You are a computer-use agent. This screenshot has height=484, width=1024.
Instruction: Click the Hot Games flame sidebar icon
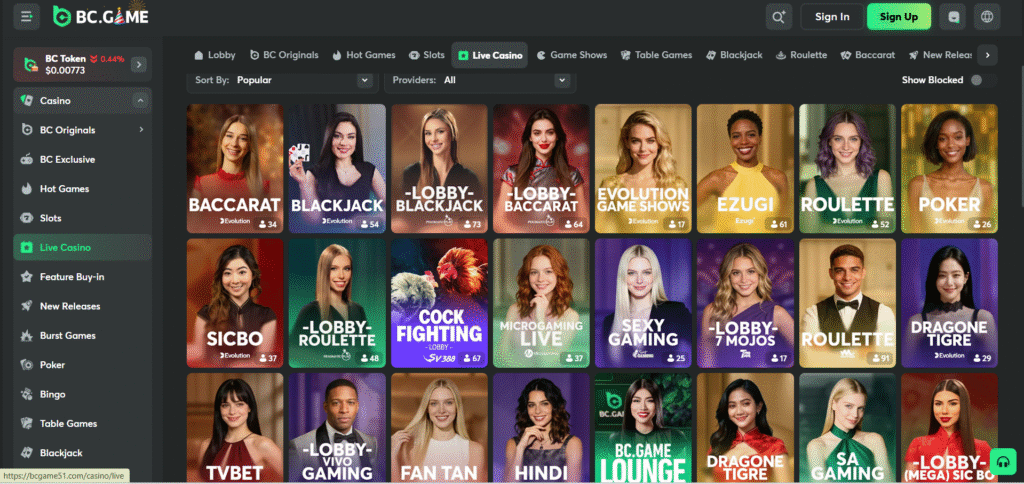[27, 189]
